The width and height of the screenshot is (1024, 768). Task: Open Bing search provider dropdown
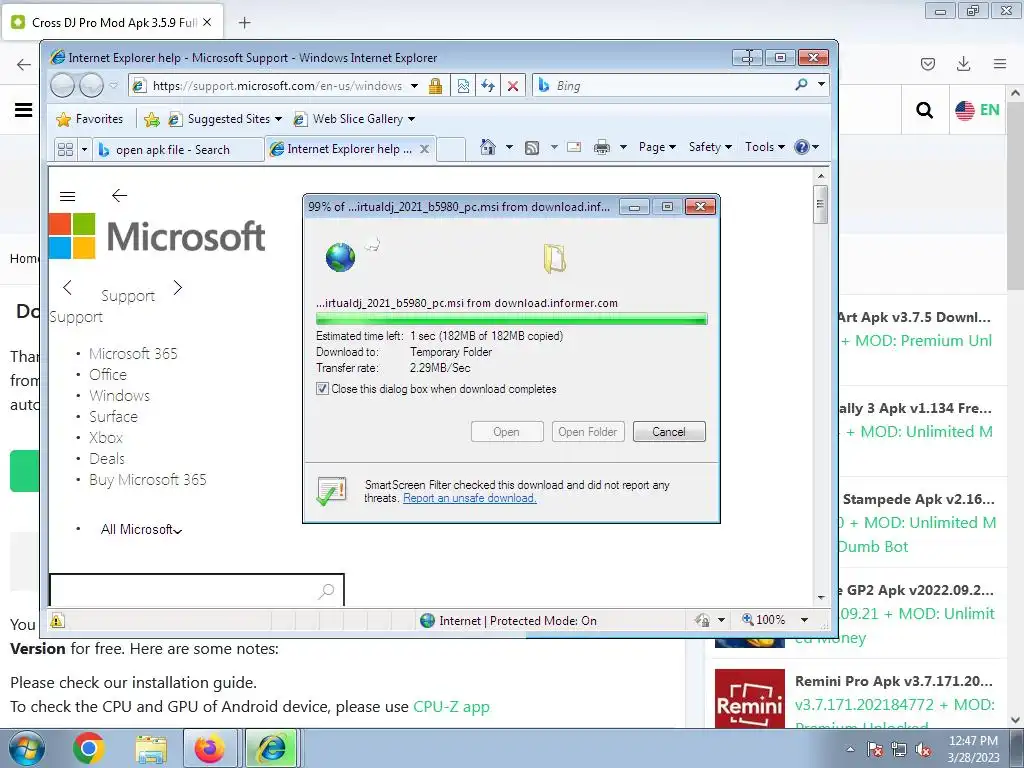(821, 84)
